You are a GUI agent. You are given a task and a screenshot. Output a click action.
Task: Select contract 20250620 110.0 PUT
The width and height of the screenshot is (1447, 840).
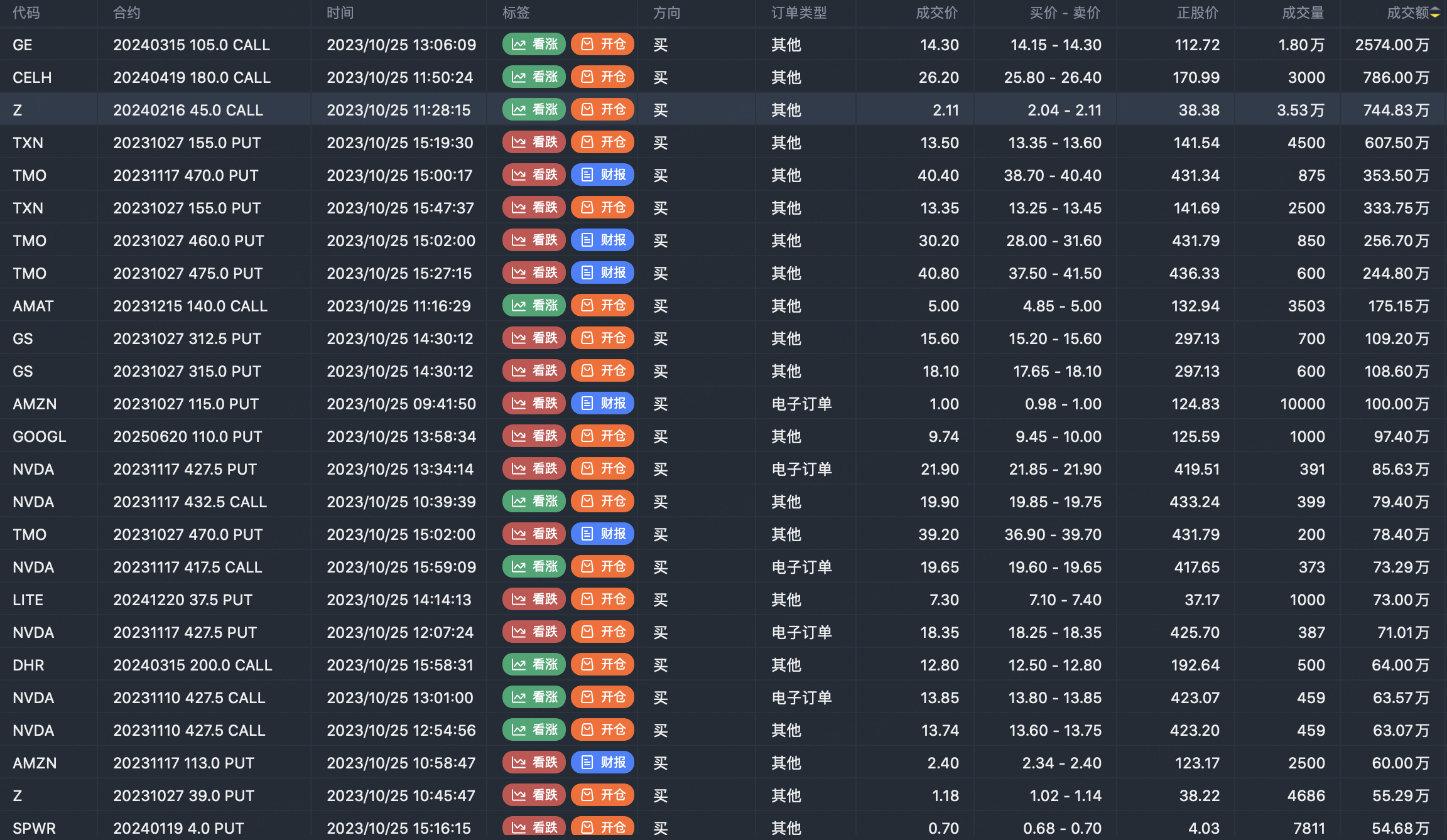188,437
